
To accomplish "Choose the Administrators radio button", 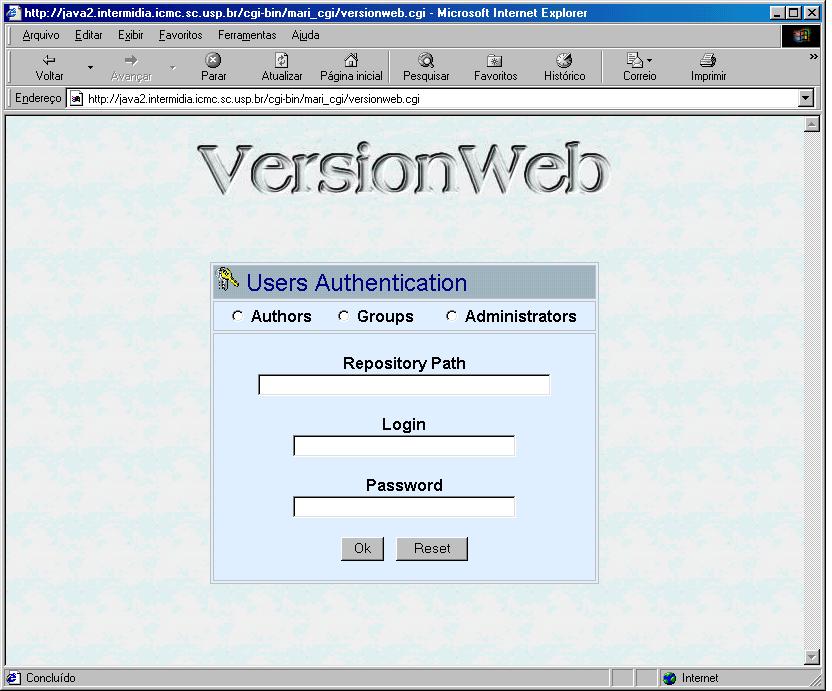I will 451,316.
